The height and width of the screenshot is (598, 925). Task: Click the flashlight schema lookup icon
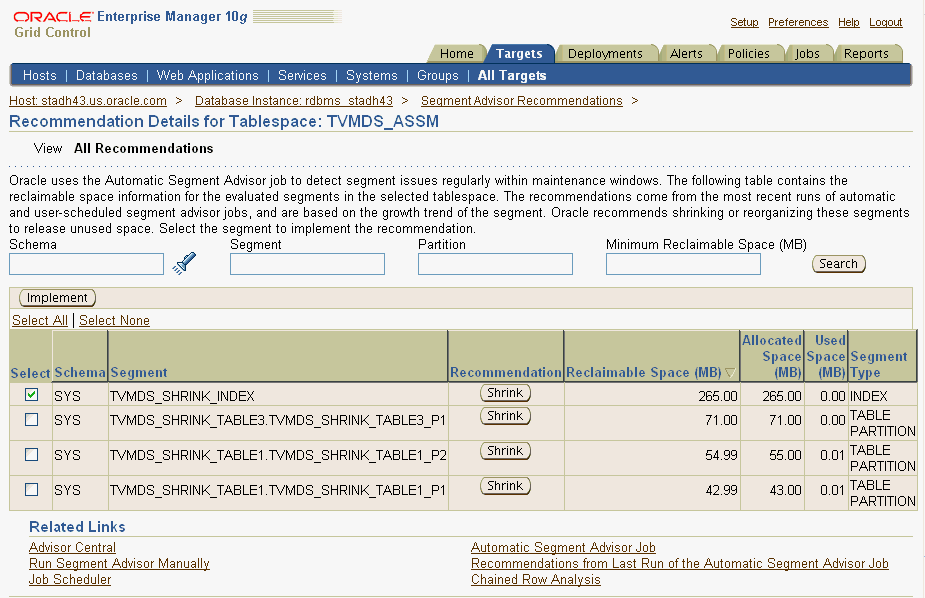(185, 263)
